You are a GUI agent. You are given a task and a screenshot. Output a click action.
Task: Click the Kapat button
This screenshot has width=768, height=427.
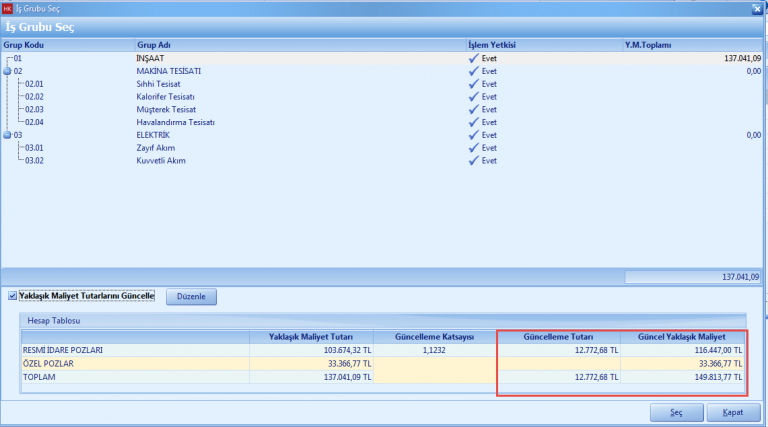[x=732, y=412]
